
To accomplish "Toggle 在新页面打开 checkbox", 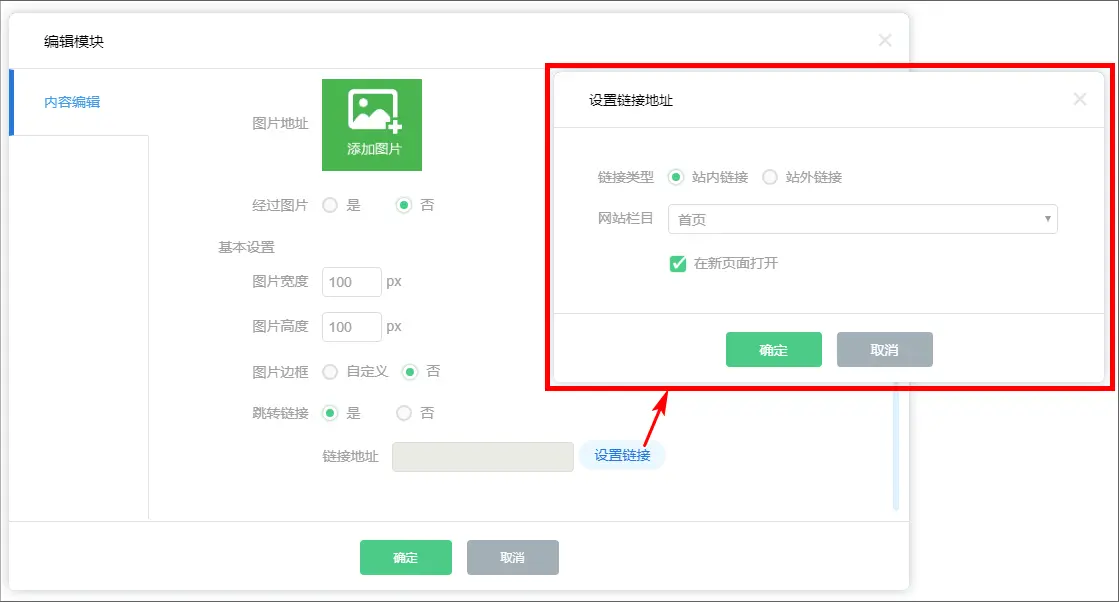I will pyautogui.click(x=678, y=264).
